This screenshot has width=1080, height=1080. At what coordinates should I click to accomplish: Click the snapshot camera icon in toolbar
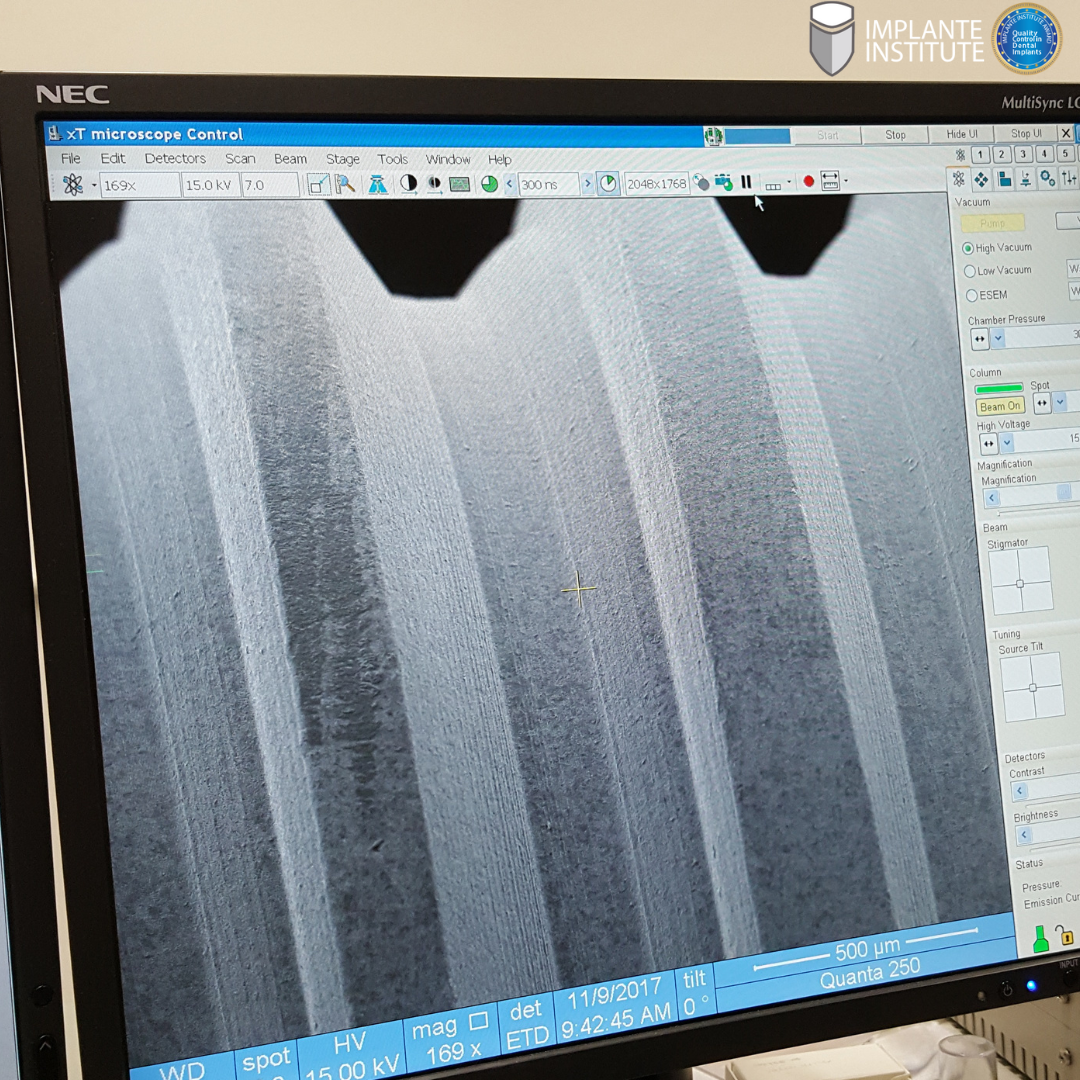[x=723, y=182]
